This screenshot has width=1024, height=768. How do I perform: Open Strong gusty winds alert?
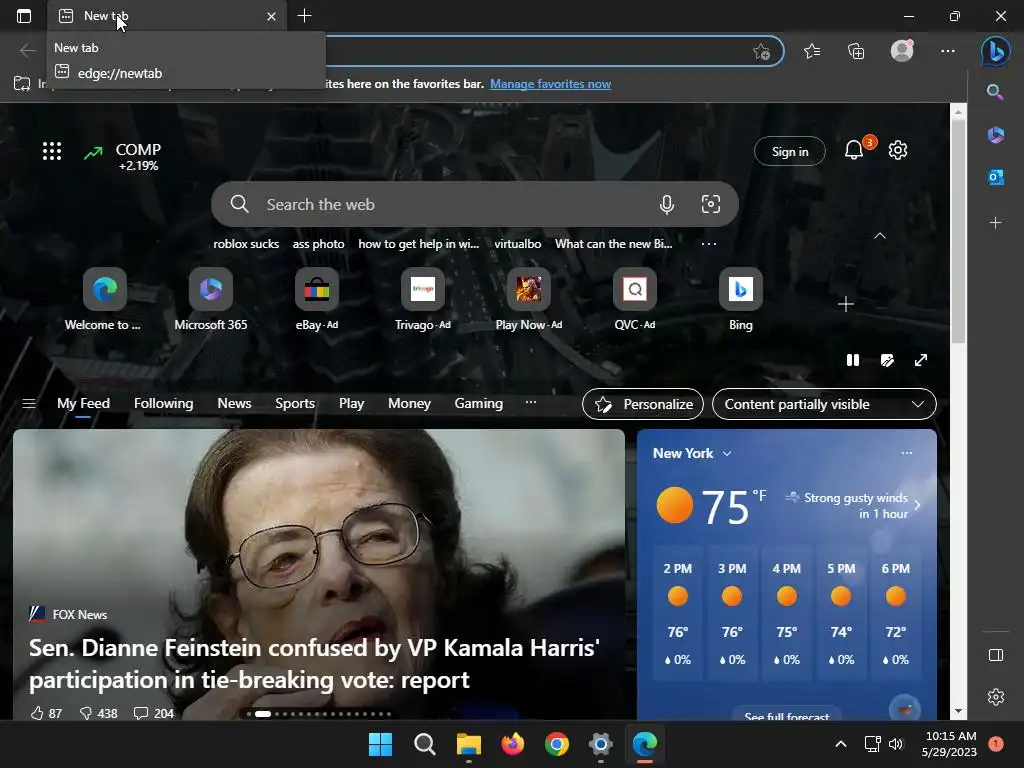[x=853, y=505]
